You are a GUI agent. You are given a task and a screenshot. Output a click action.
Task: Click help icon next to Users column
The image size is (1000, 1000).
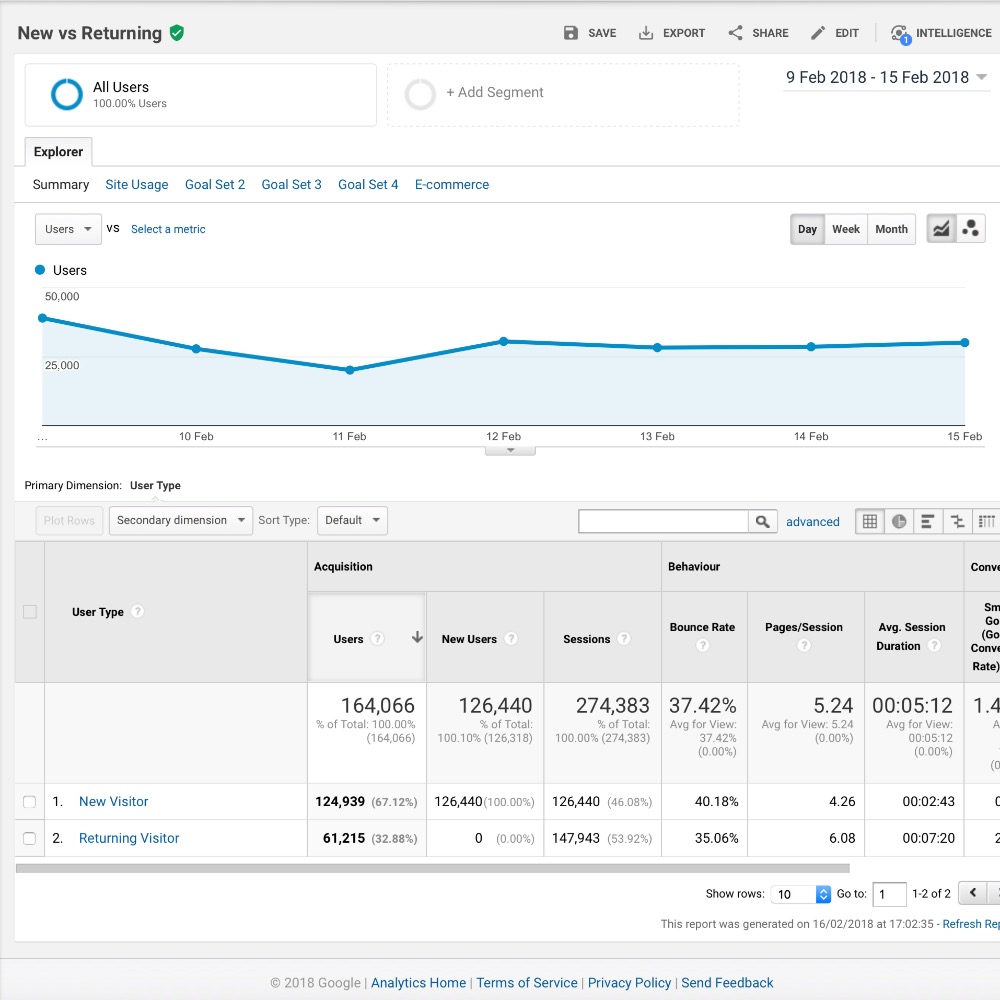click(x=378, y=638)
